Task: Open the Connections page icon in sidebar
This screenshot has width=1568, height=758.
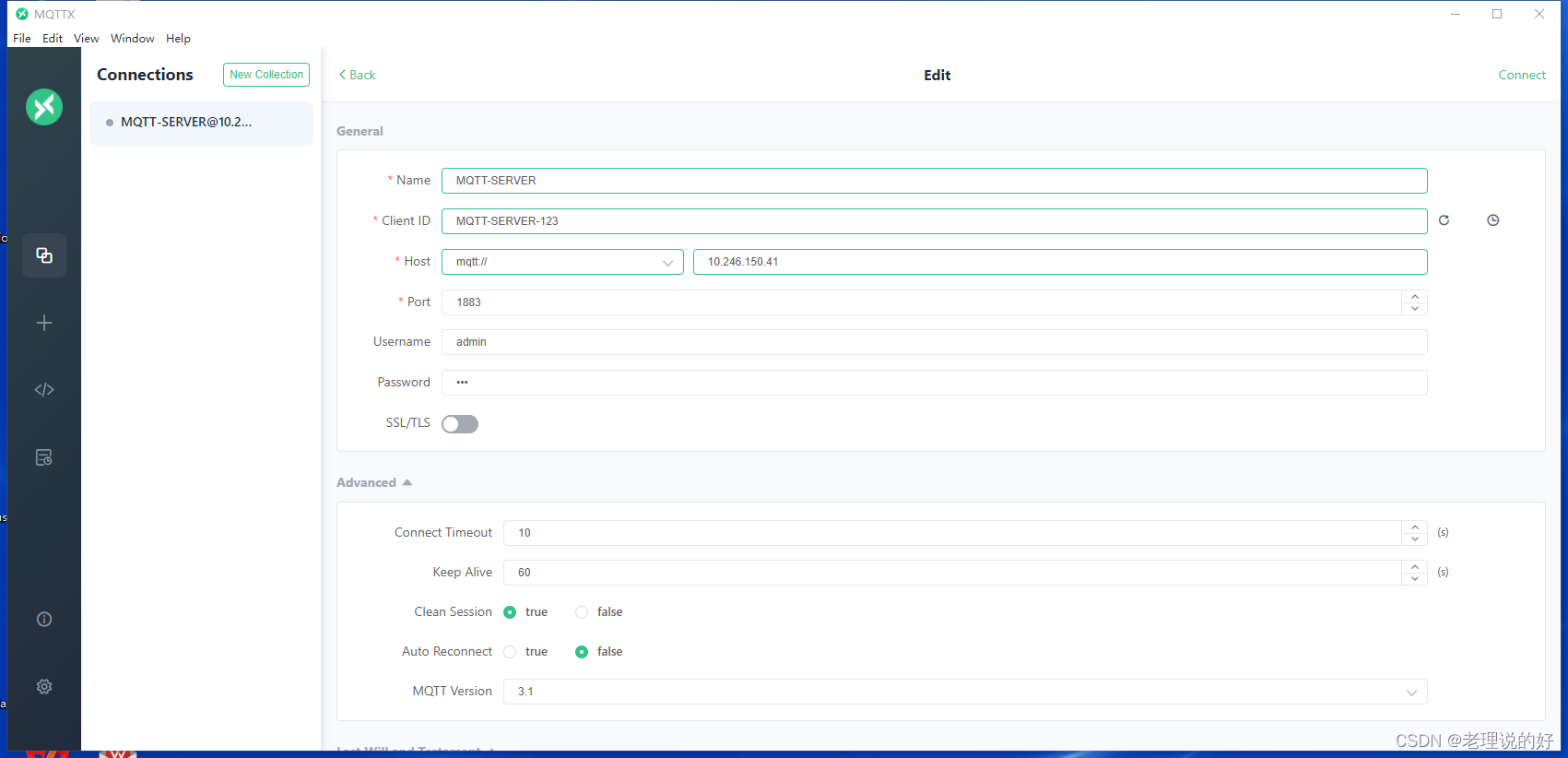Action: [44, 255]
